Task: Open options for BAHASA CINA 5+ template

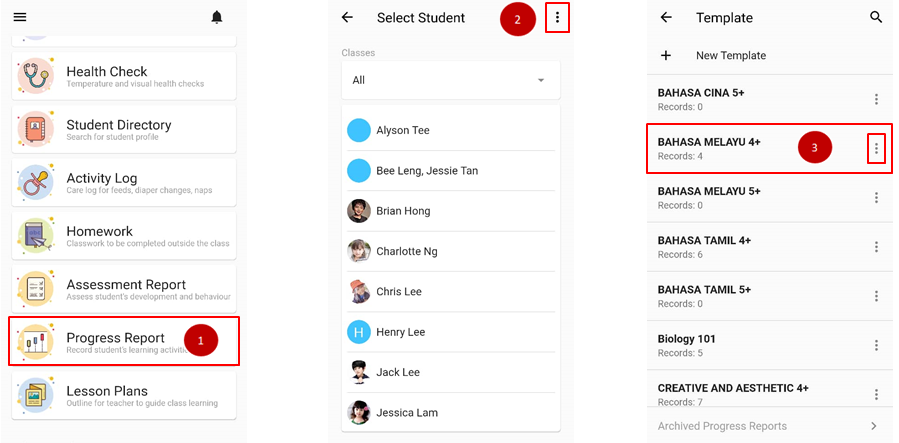Action: [876, 99]
